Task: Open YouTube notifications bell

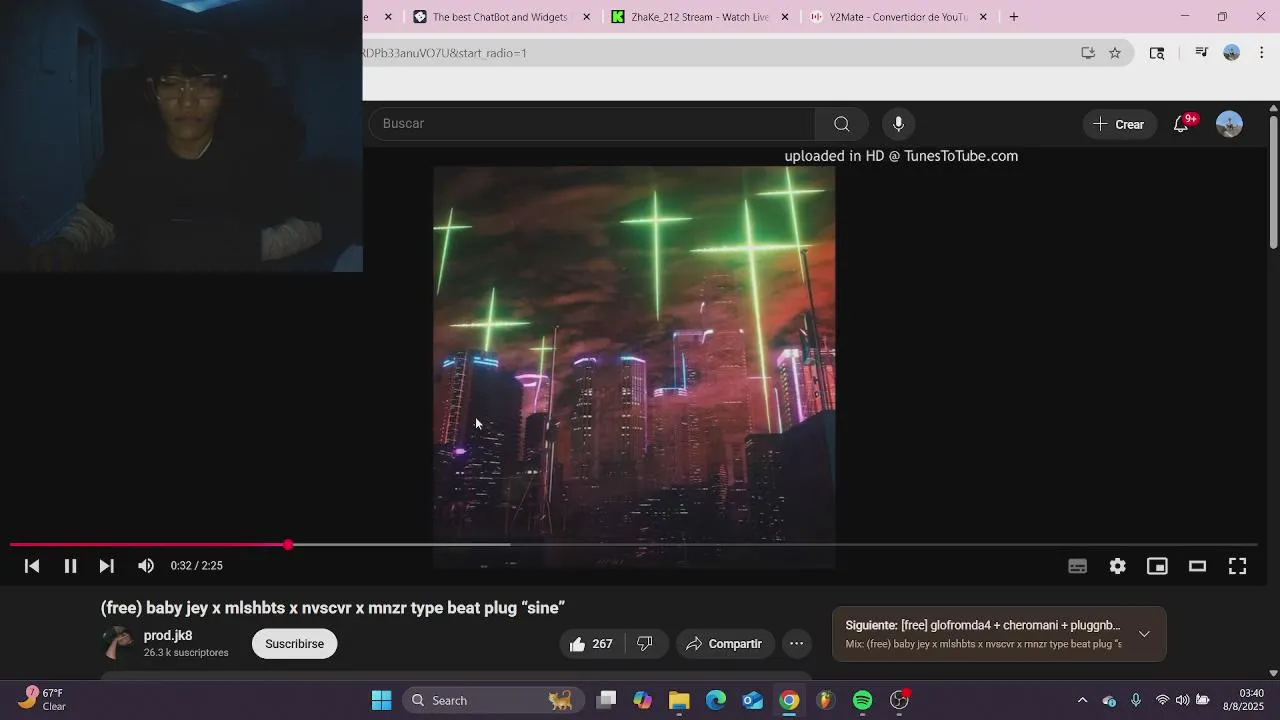Action: point(1181,124)
